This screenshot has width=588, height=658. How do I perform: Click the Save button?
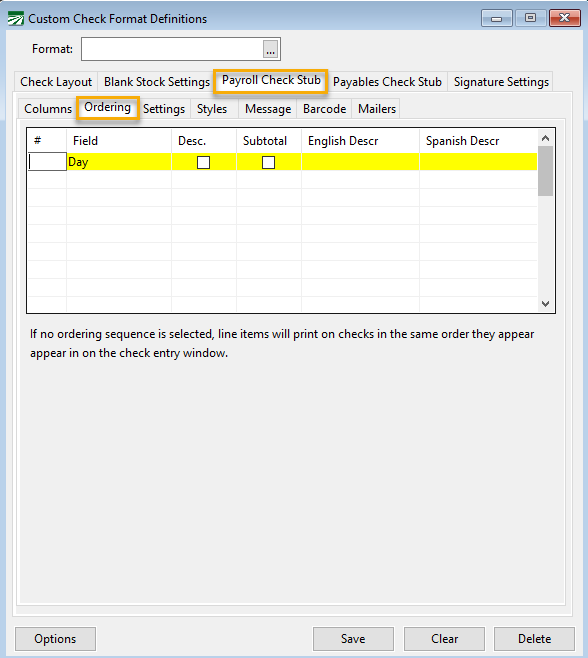(353, 639)
